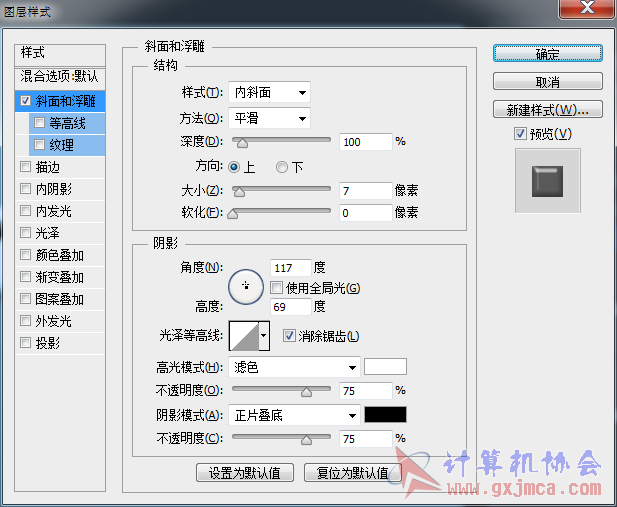This screenshot has height=507, width=617.
Task: Uncheck the 斜面和浮雕 checkbox
Action: [26, 101]
